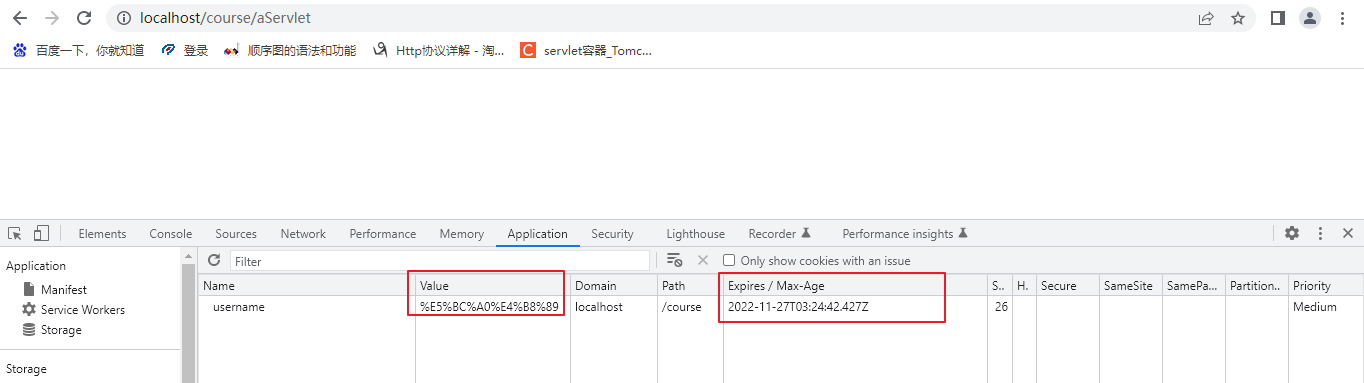Open the Chrome profile avatar
This screenshot has height=383, width=1364.
click(1310, 18)
